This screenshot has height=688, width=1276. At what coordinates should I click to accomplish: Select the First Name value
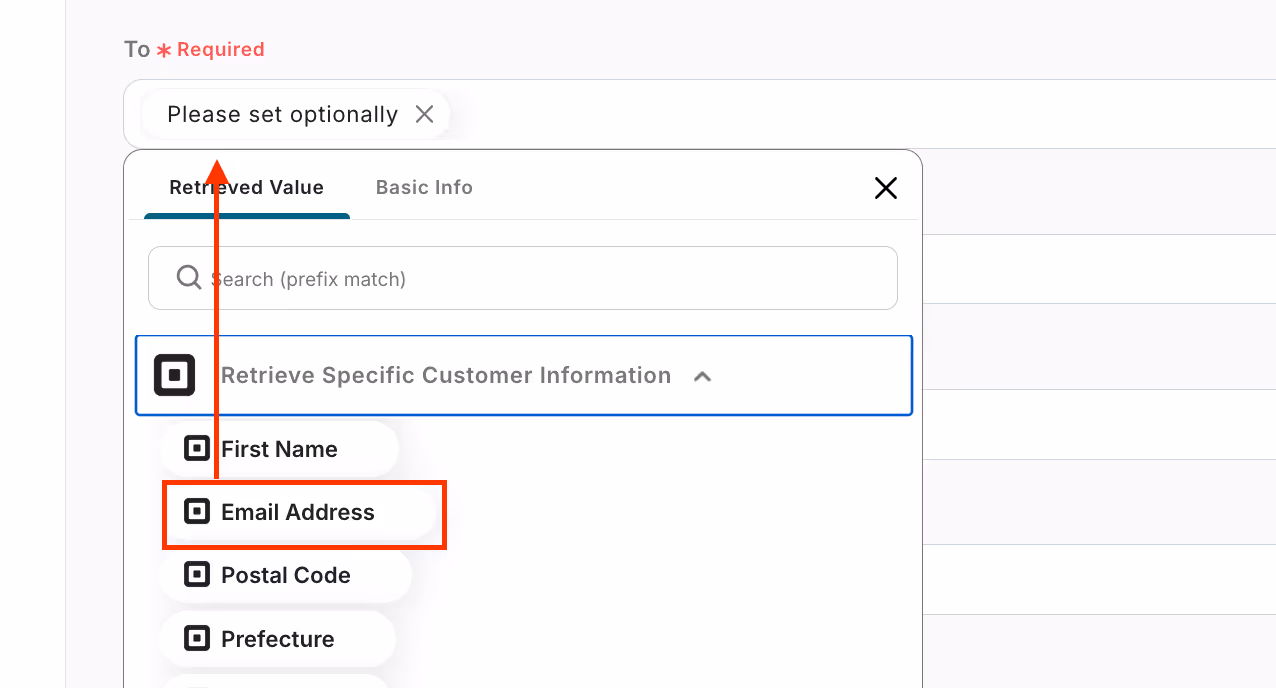(x=279, y=449)
